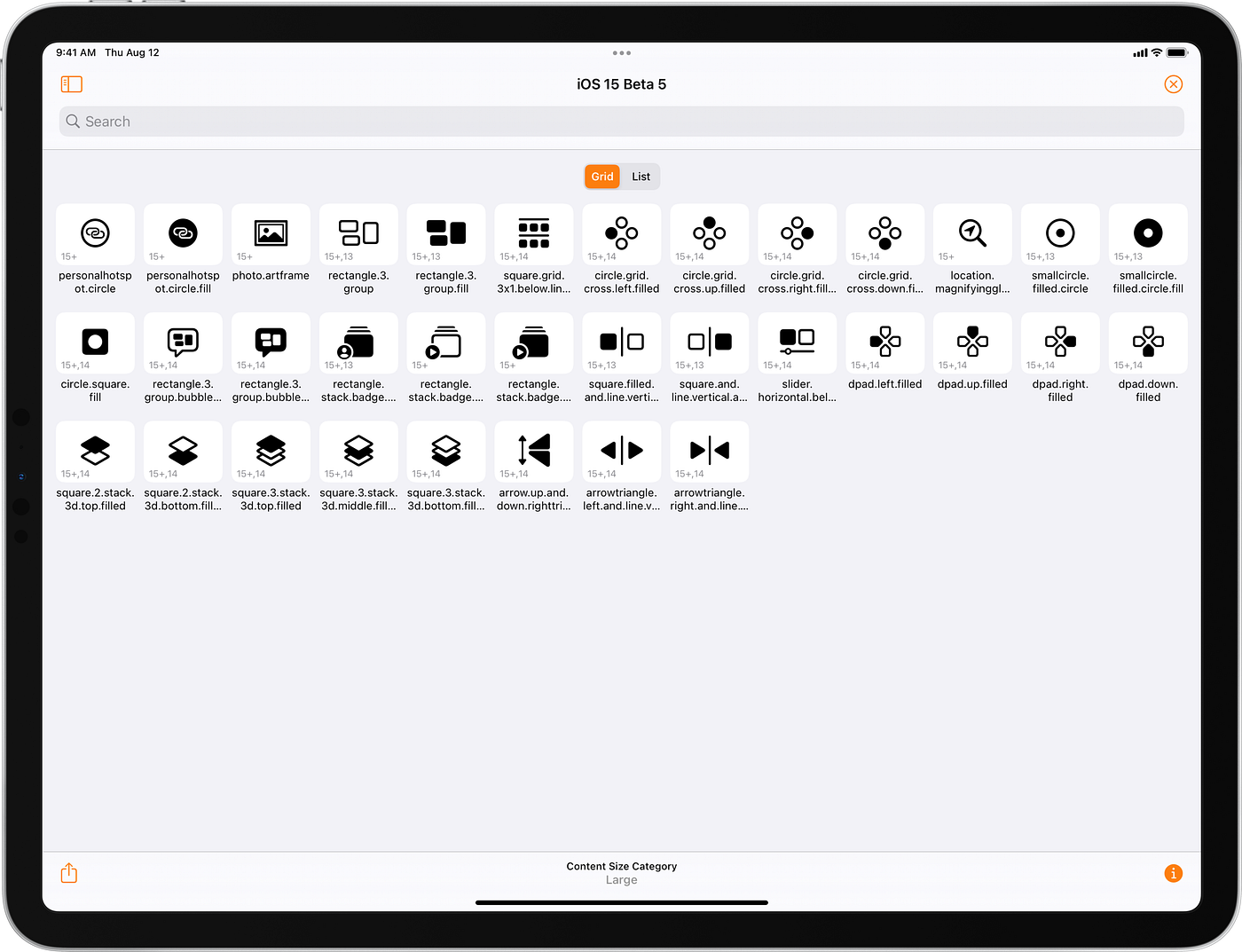Select circle.grid.cross.left.filled symbol
This screenshot has height=952, width=1242.
(622, 234)
